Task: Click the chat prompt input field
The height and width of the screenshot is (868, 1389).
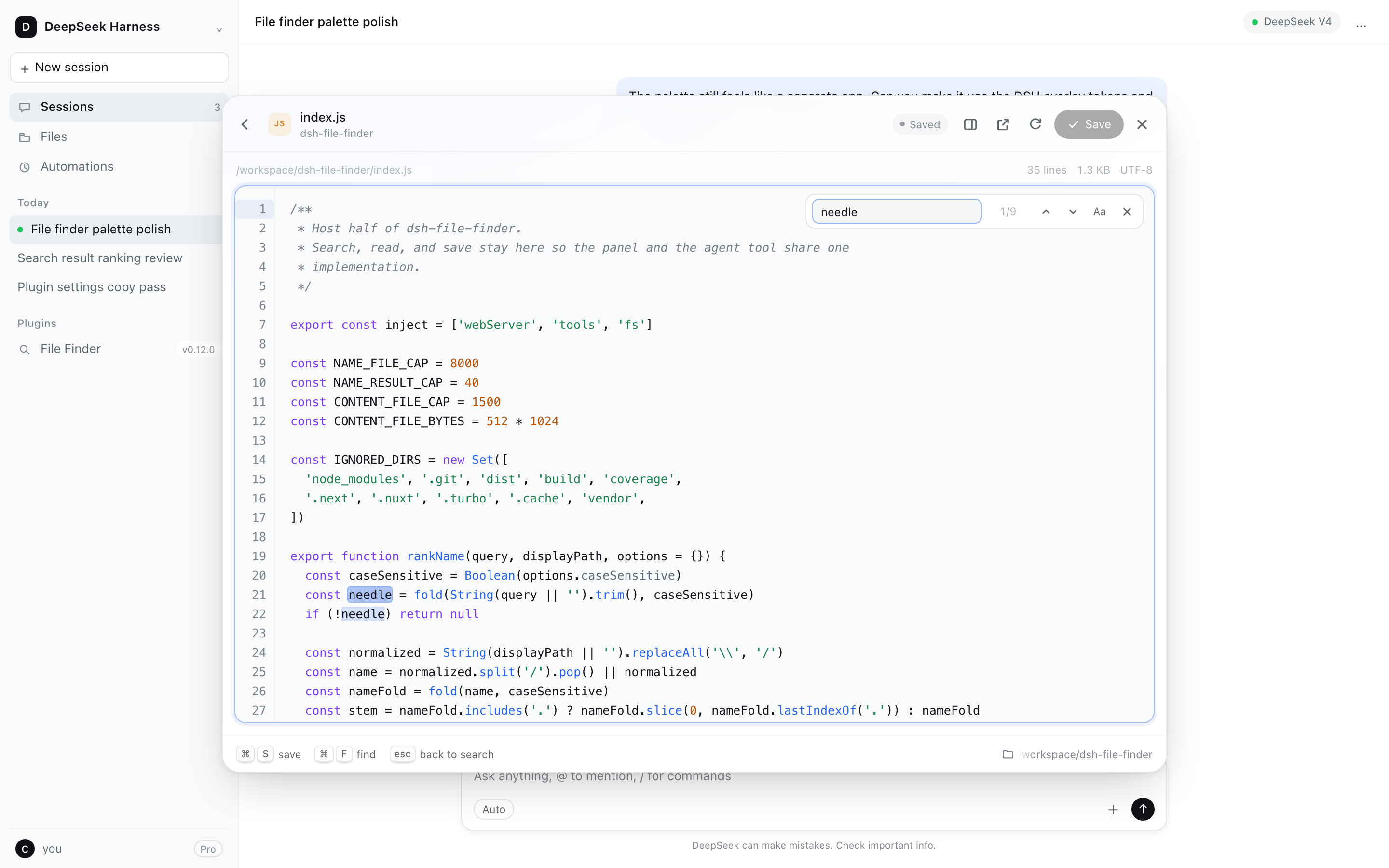Action: pyautogui.click(x=813, y=776)
